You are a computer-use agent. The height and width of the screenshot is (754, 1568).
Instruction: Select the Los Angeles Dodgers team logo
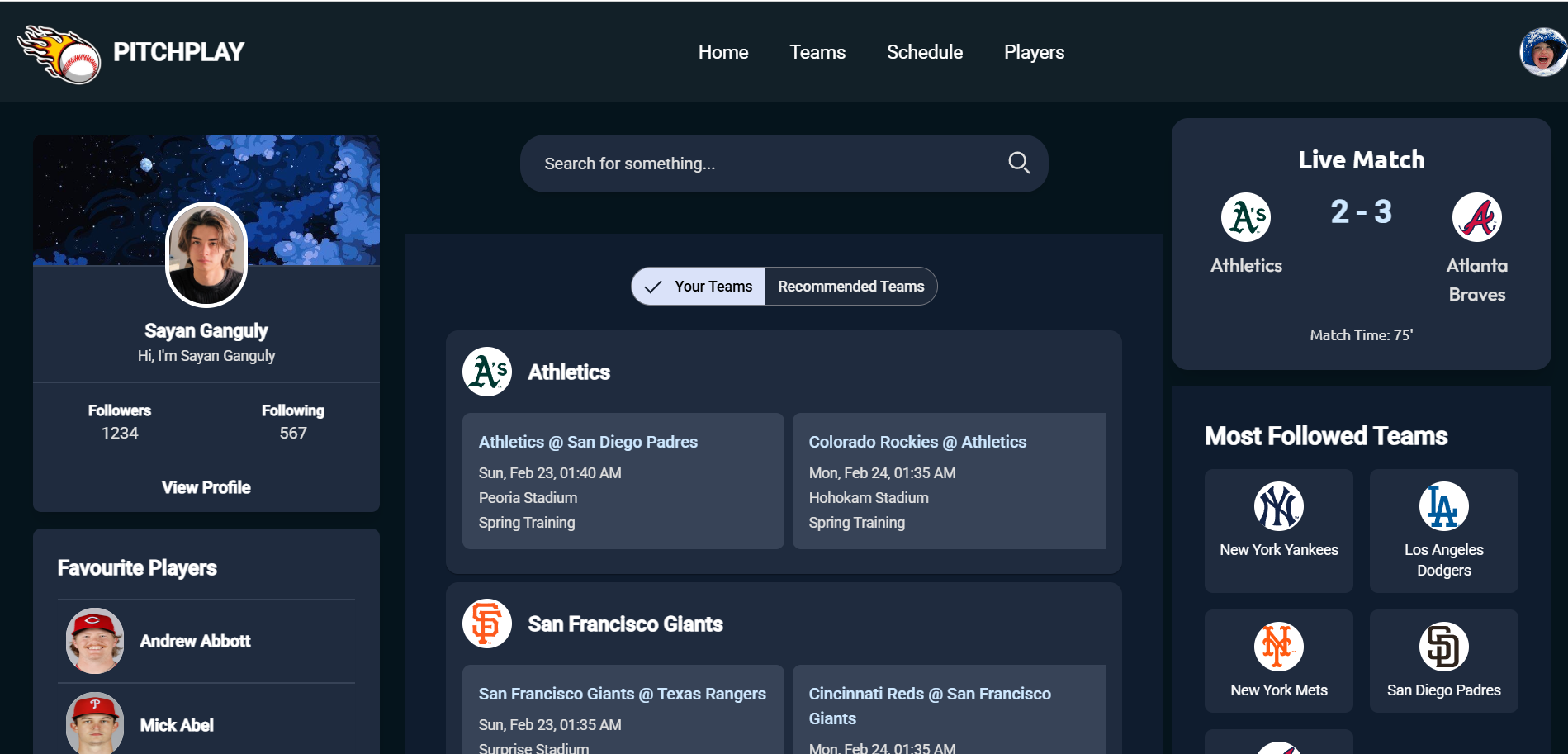1444,506
